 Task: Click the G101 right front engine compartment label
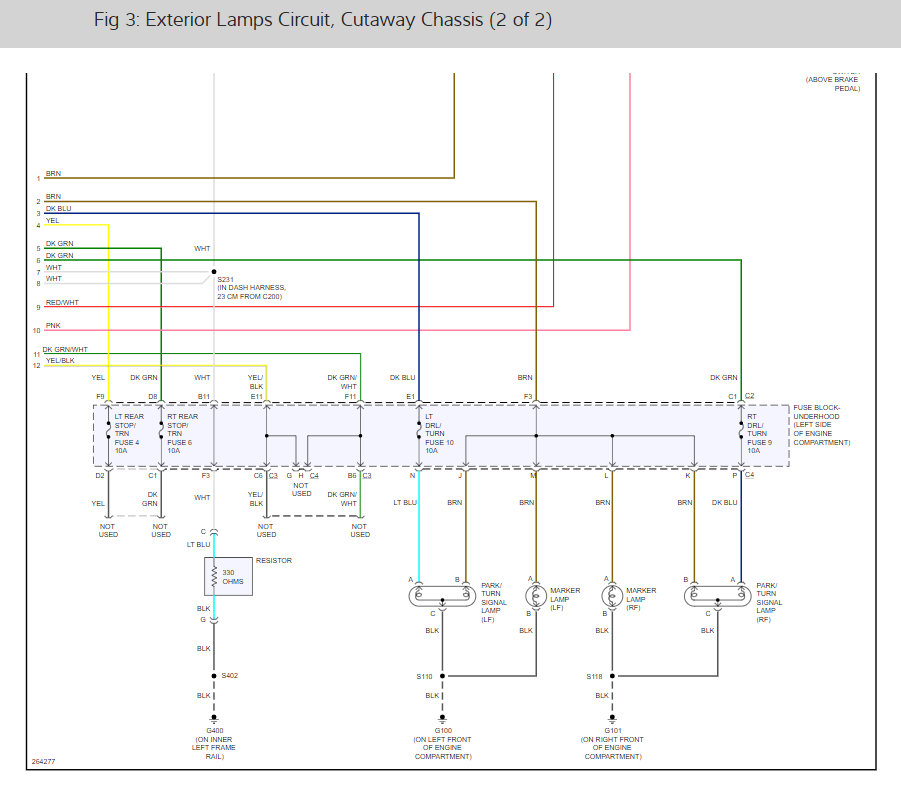pos(613,744)
